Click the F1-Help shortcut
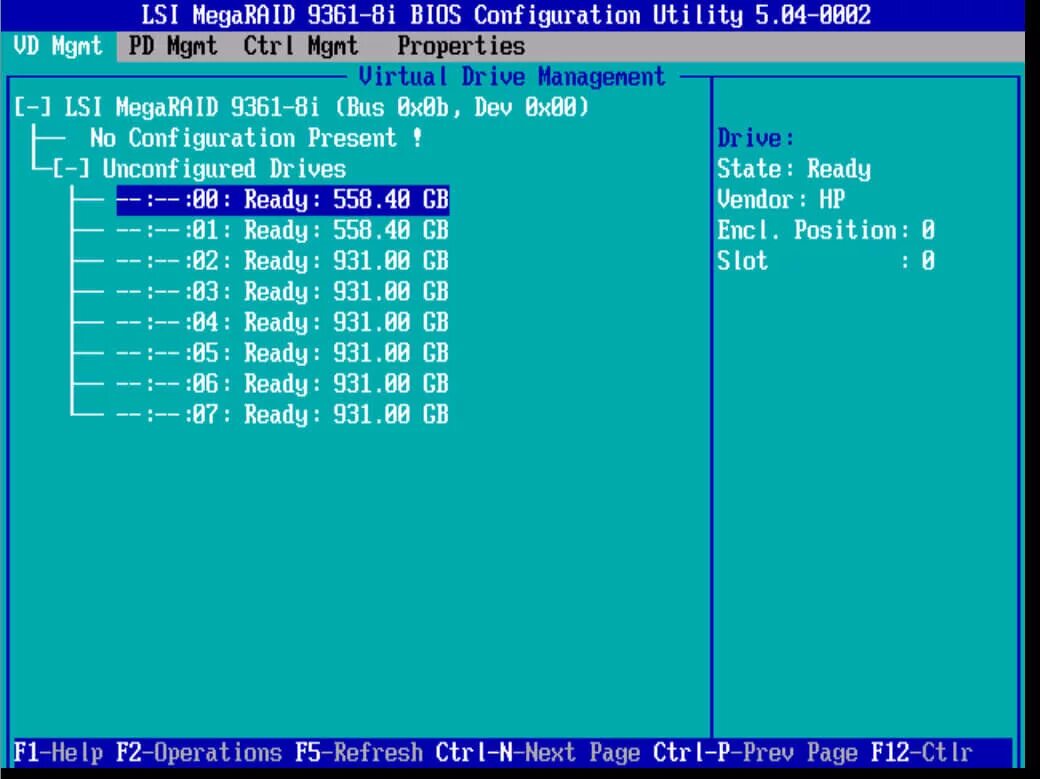 58,752
